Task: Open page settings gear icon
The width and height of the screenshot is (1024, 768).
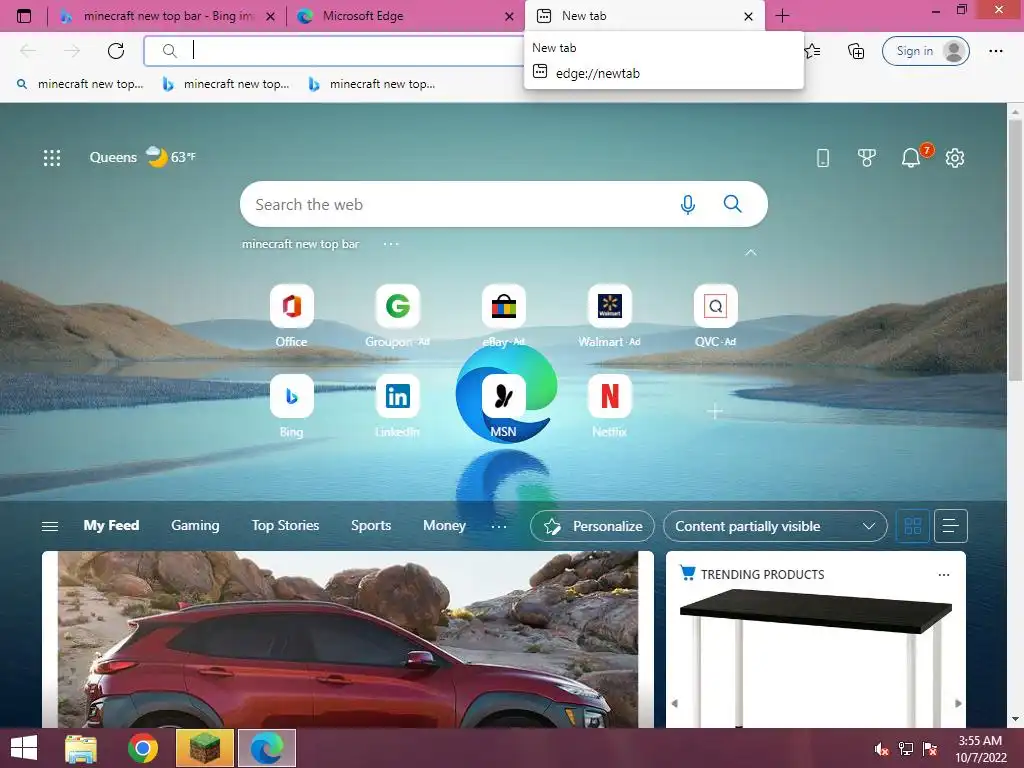Action: coord(955,157)
